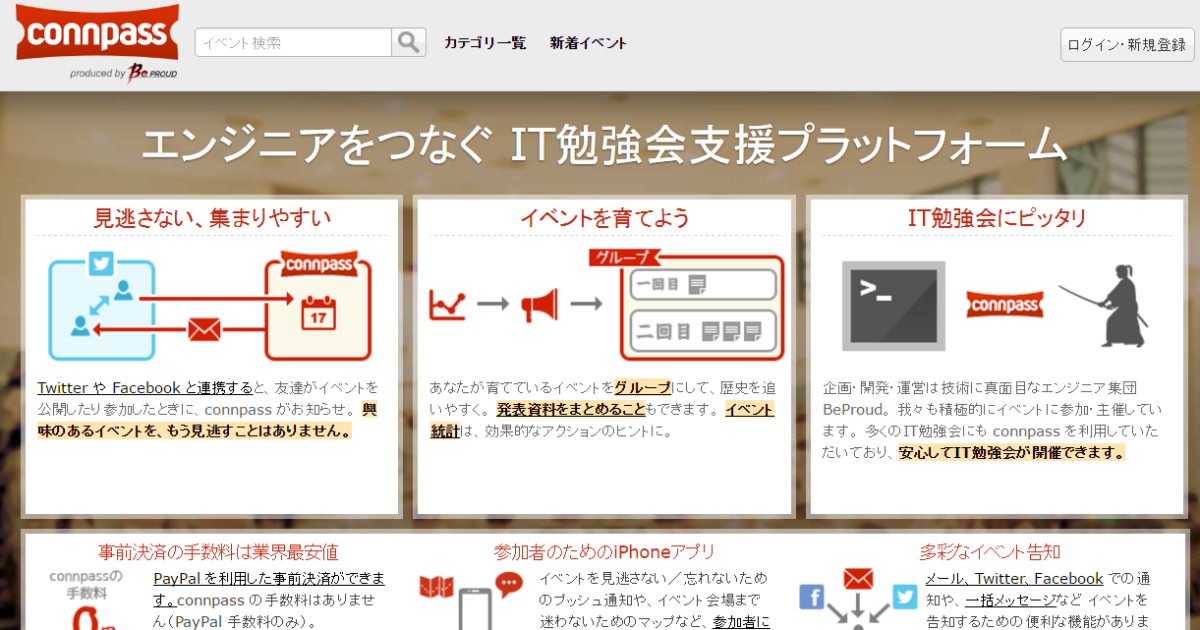The height and width of the screenshot is (630, 1200).
Task: Click the magnifying glass search button
Action: tap(408, 43)
